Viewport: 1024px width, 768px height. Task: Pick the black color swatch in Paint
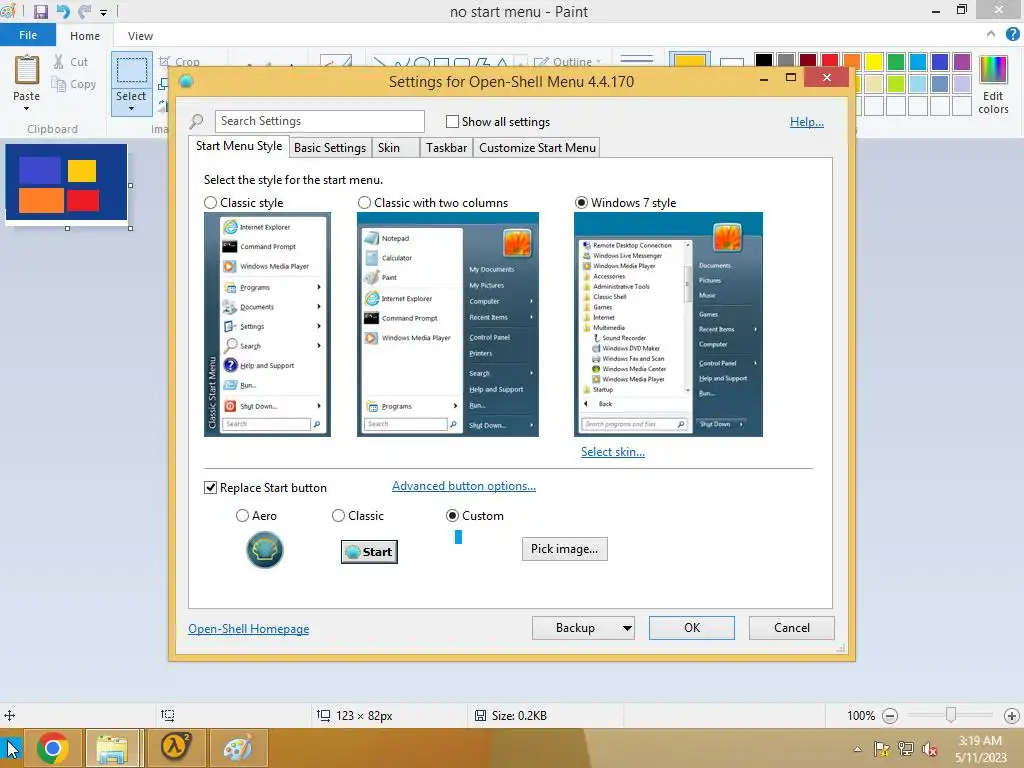coord(763,61)
